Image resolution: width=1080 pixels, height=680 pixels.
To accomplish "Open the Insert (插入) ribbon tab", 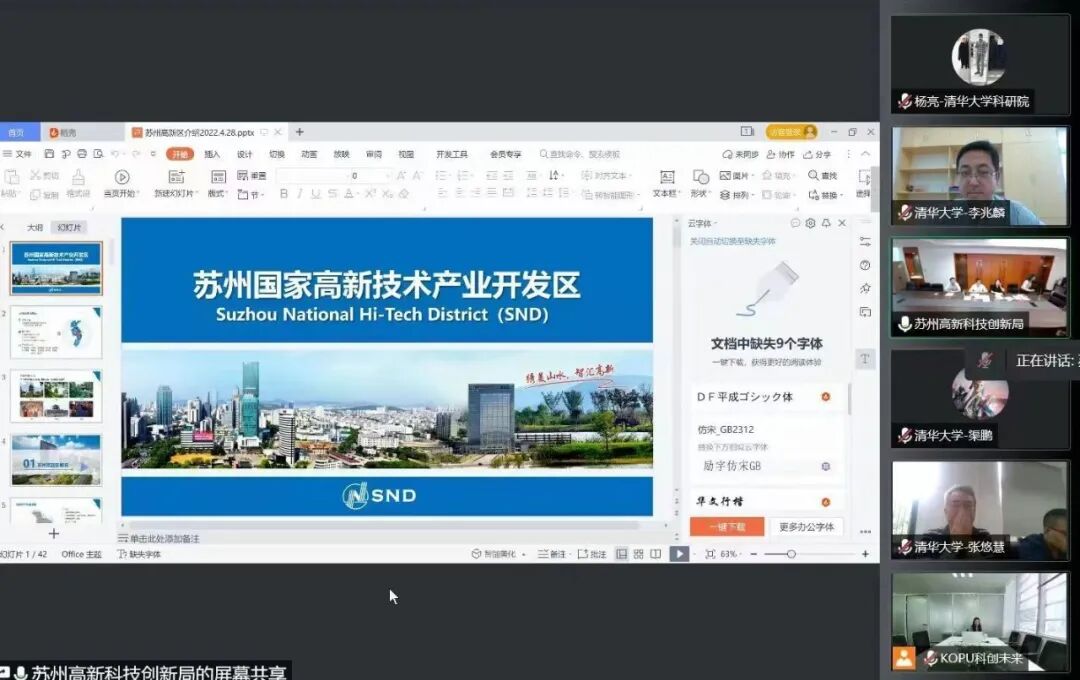I will pyautogui.click(x=212, y=154).
